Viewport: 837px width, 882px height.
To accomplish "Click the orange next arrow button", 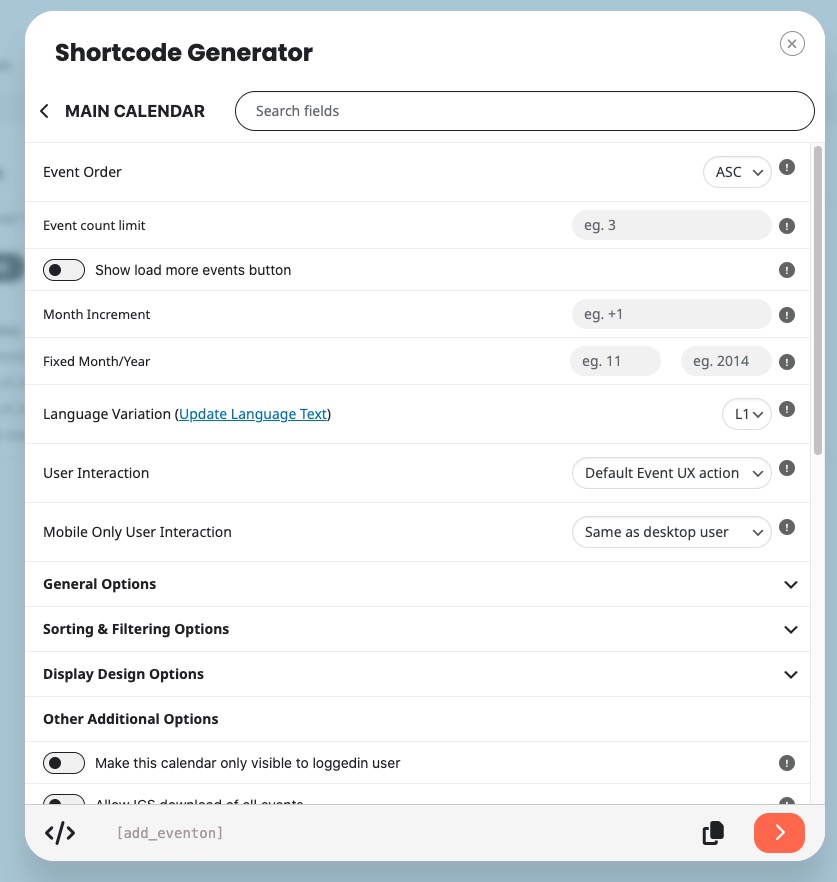I will pos(779,832).
